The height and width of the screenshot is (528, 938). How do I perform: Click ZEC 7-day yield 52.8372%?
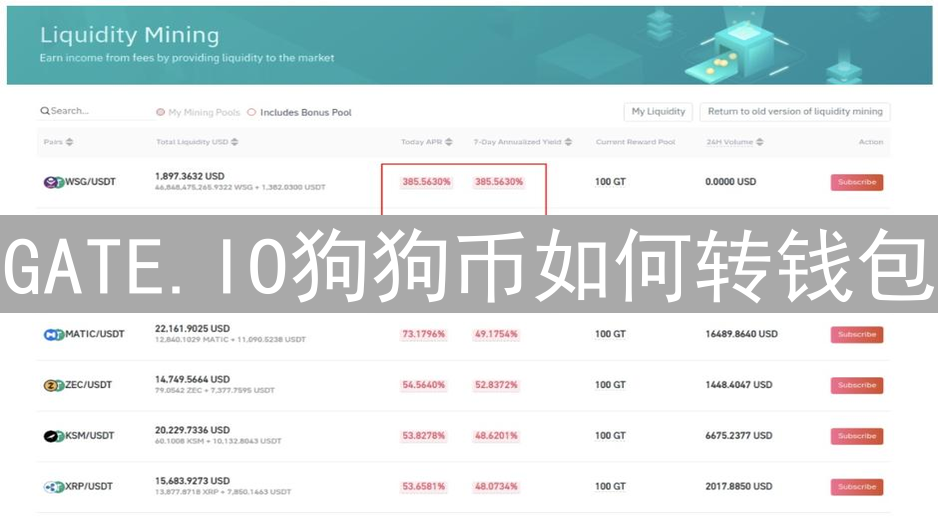point(497,385)
